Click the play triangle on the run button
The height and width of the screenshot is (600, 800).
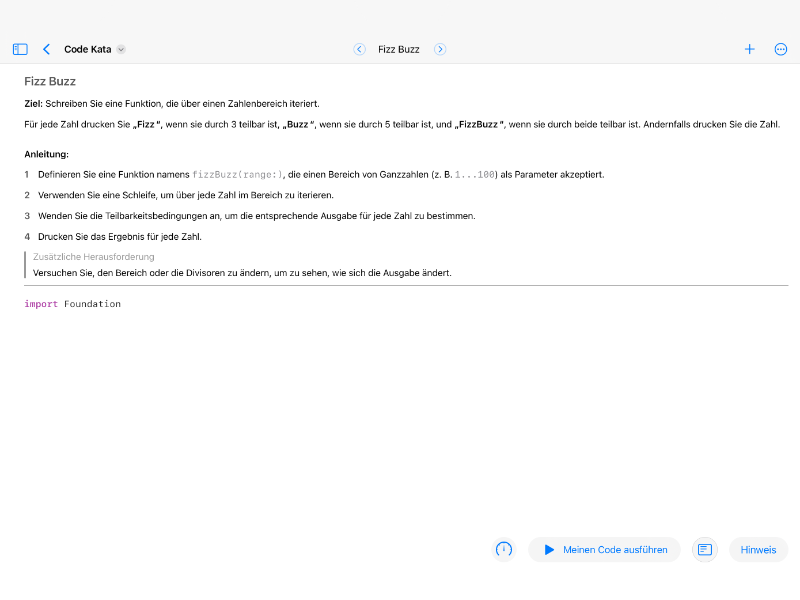point(548,549)
